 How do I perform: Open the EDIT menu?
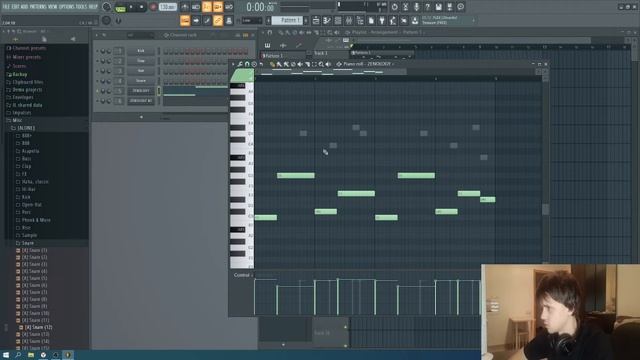click(x=15, y=7)
